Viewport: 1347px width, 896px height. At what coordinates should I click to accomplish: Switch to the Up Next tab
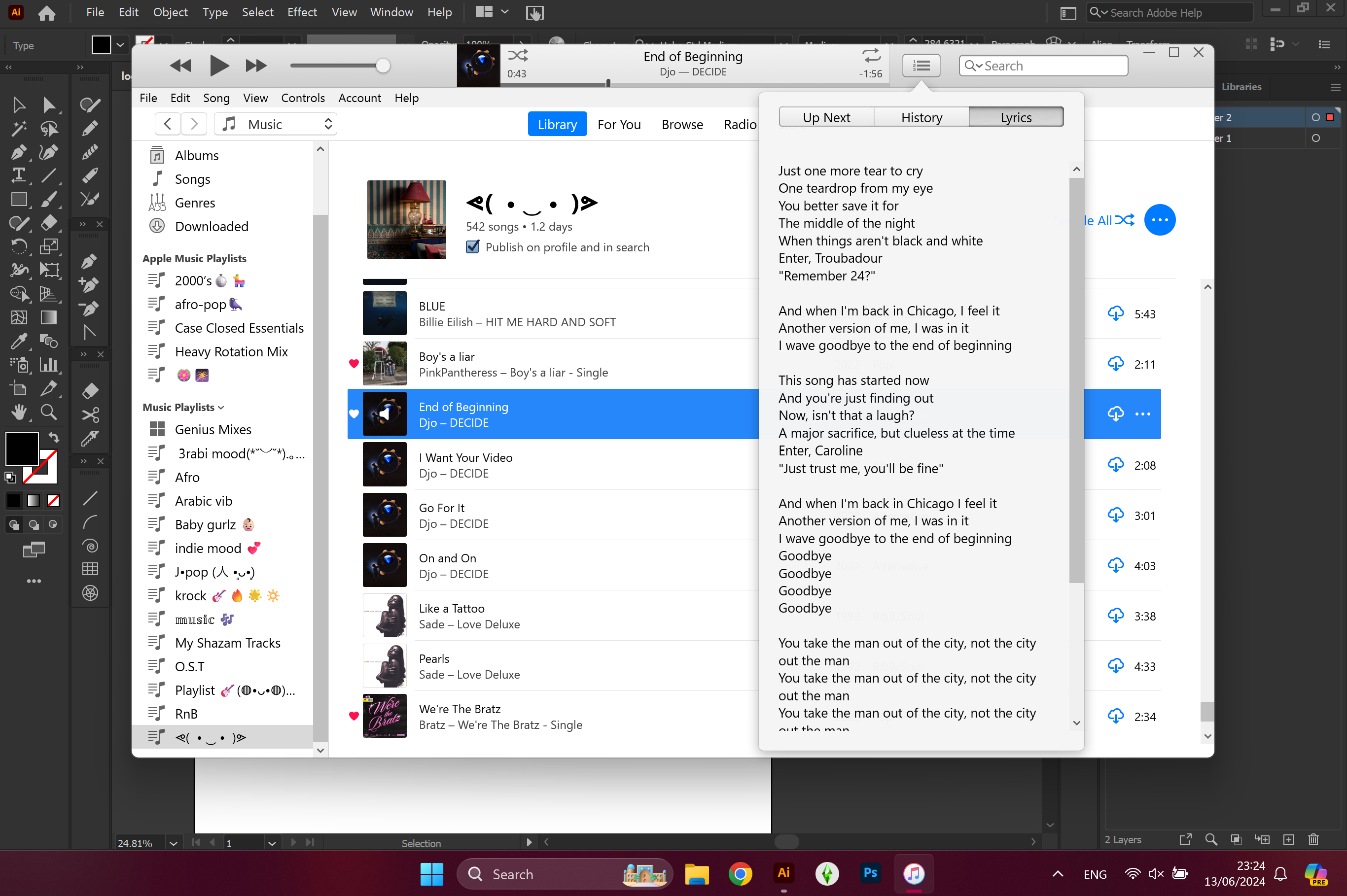pyautogui.click(x=826, y=117)
